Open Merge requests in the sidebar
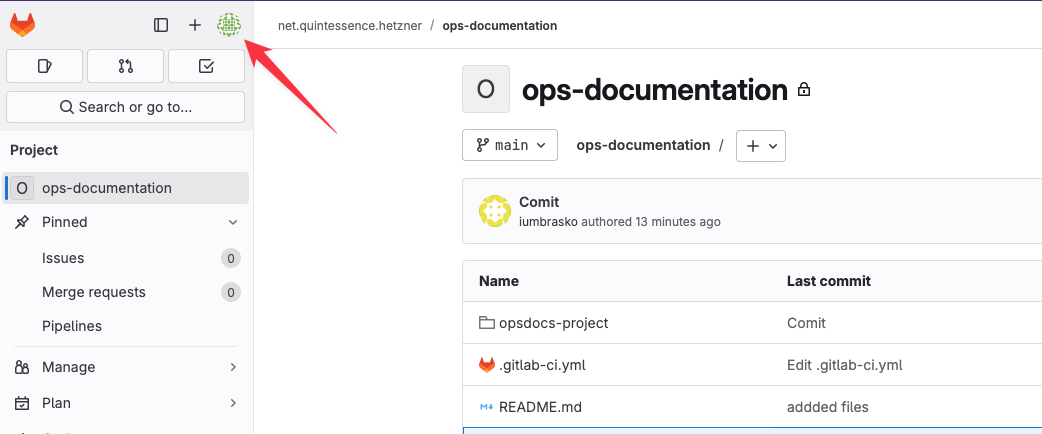 [x=94, y=292]
